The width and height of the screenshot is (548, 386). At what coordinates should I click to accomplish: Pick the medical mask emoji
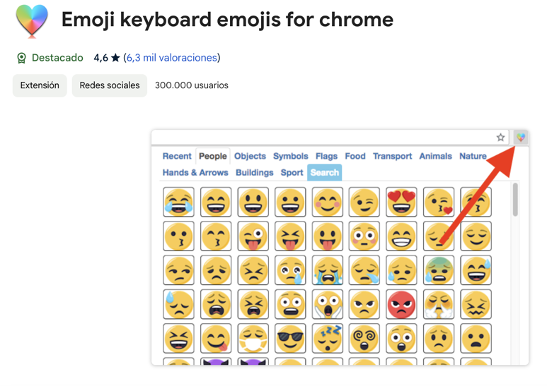point(253,338)
